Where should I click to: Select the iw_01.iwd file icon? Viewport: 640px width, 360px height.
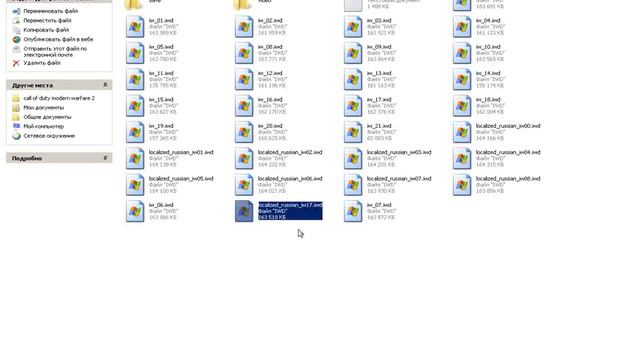tap(135, 27)
